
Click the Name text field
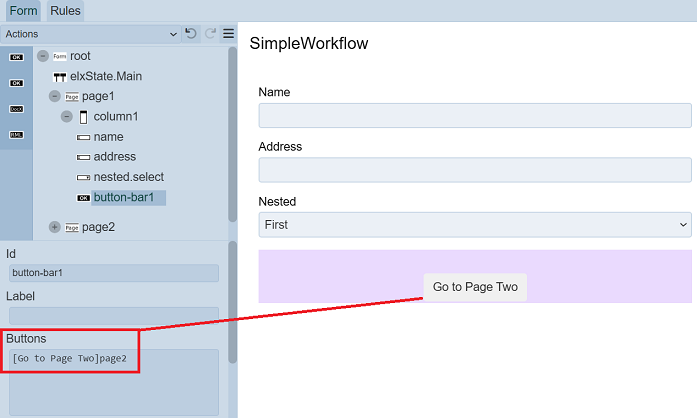point(475,115)
